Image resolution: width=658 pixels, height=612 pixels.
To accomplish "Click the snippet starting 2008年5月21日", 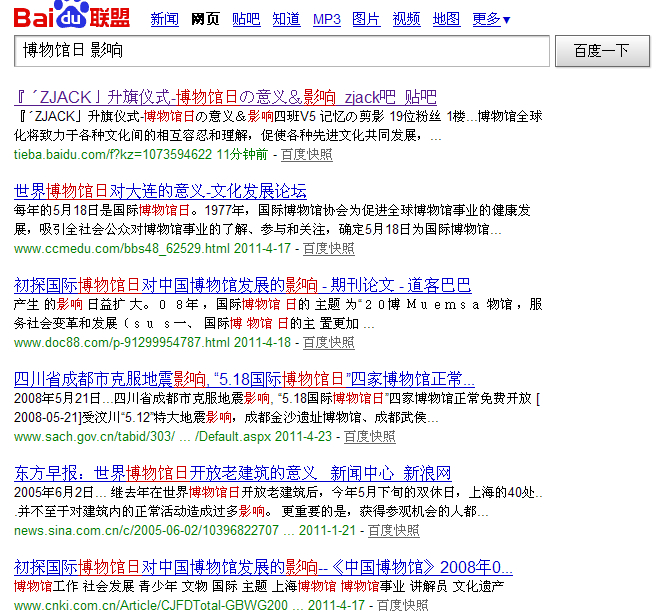I will pyautogui.click(x=277, y=408).
